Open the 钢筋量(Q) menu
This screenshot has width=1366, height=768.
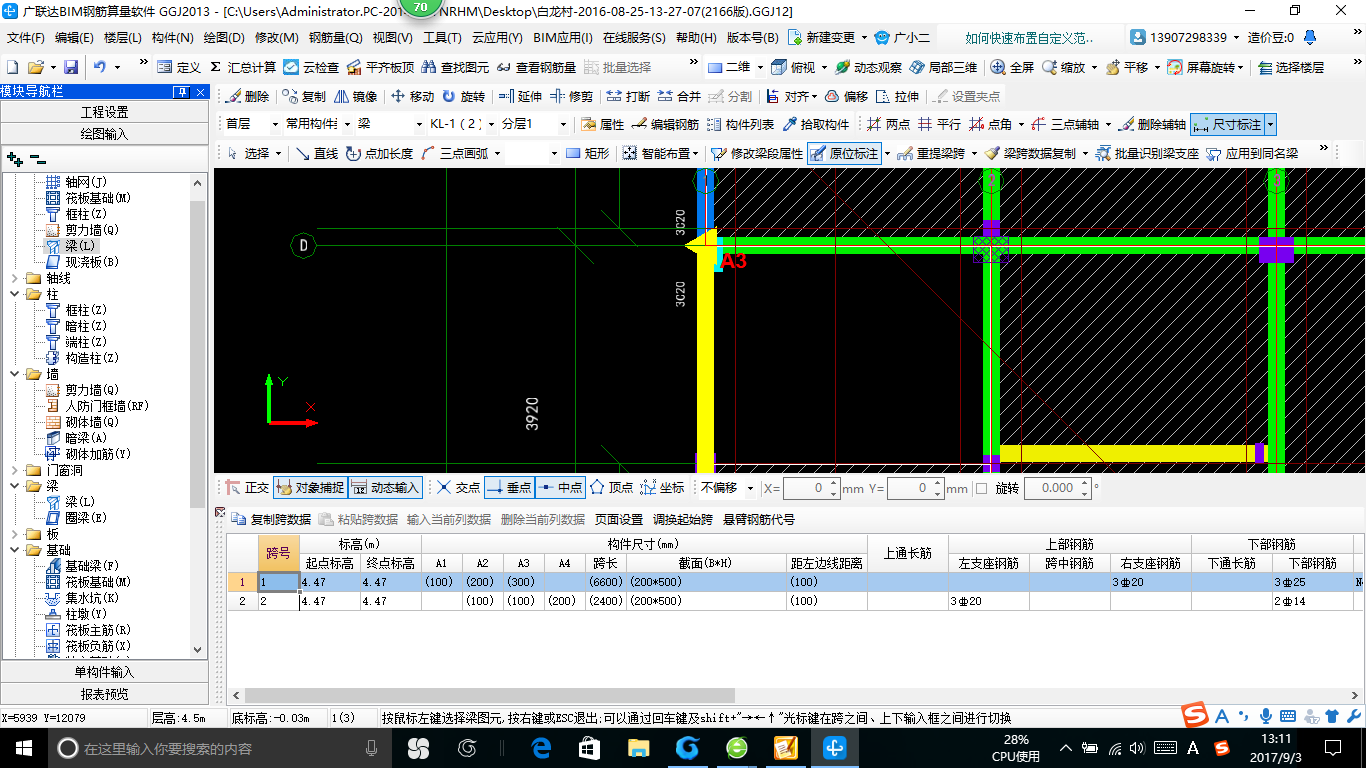pyautogui.click(x=335, y=38)
